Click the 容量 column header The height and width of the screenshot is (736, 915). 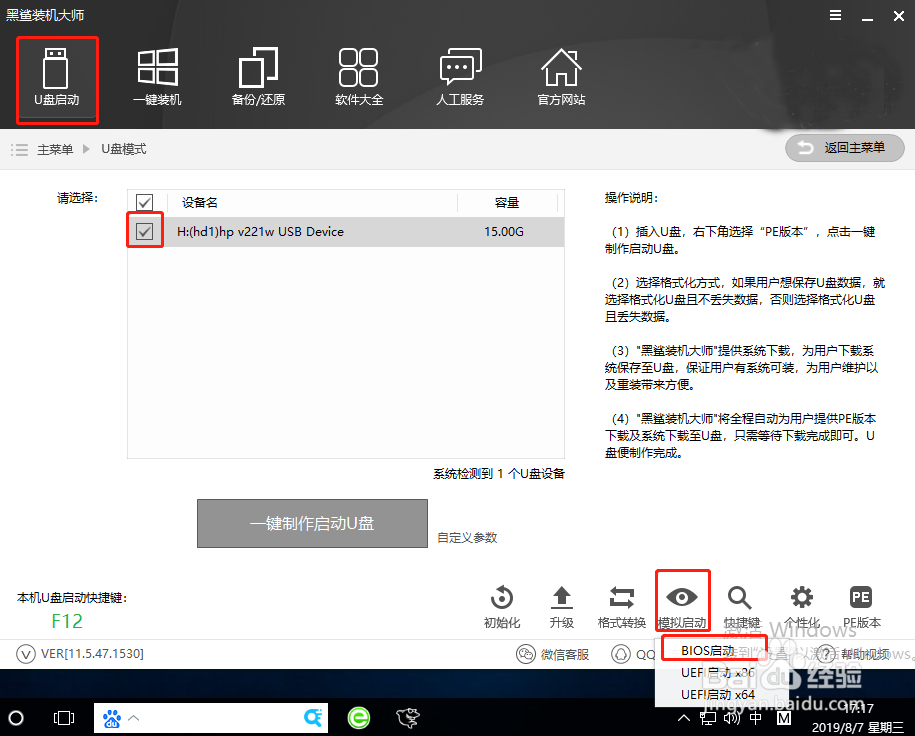click(x=507, y=203)
